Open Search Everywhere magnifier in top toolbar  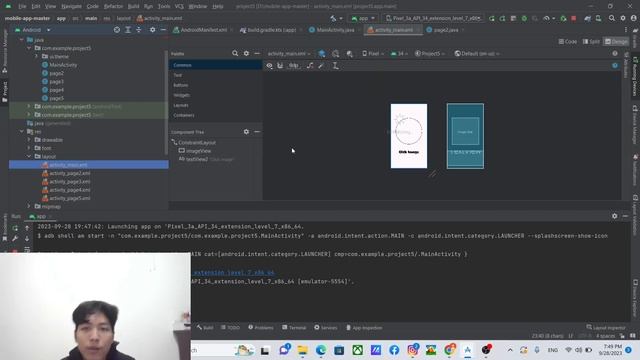(x=611, y=18)
